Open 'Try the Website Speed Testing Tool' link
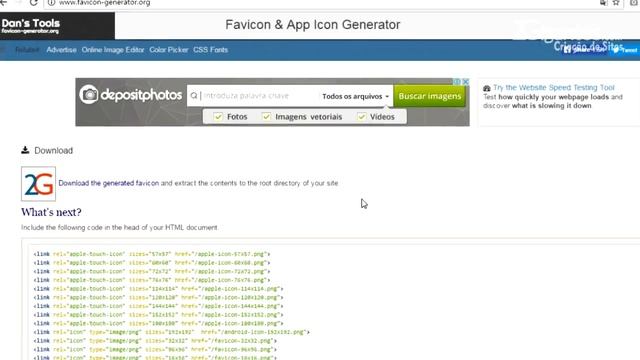This screenshot has width=640, height=360. pyautogui.click(x=553, y=87)
